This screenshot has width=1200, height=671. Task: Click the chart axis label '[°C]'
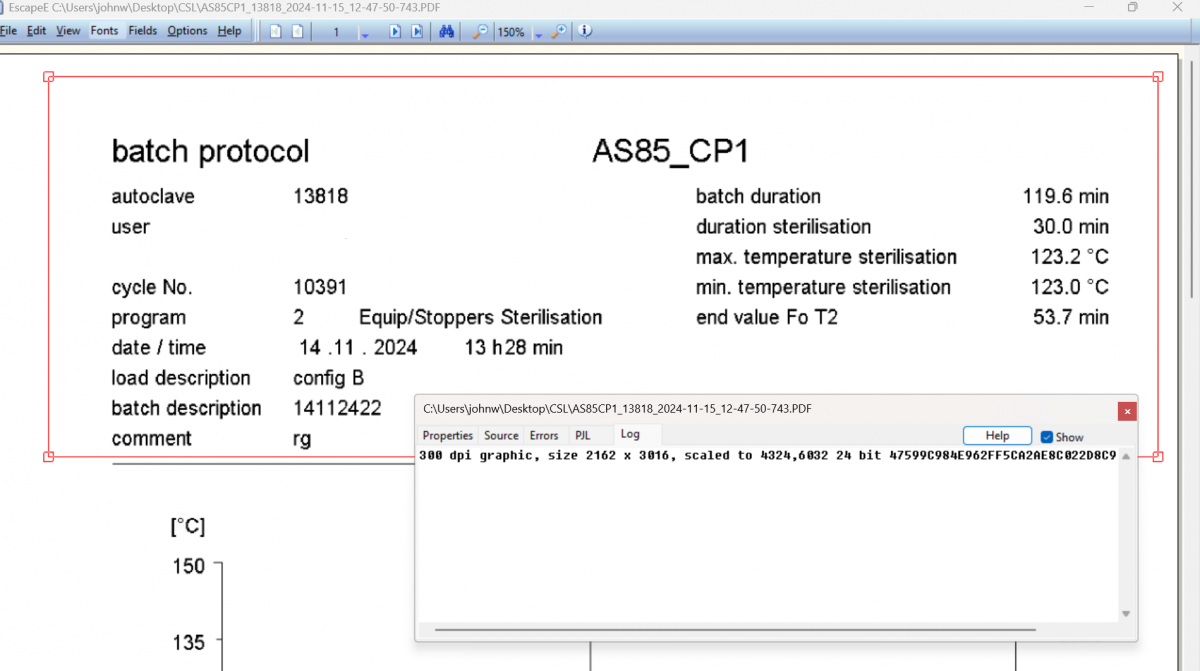188,527
